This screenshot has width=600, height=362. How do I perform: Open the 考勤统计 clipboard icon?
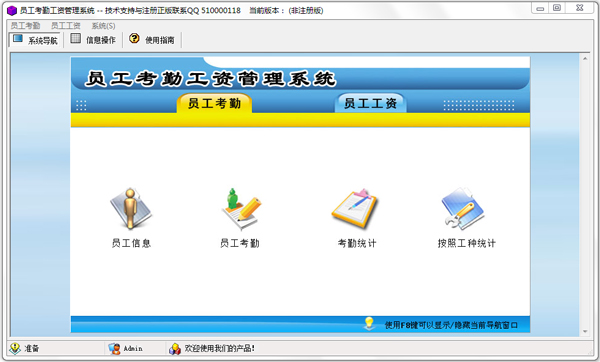355,209
